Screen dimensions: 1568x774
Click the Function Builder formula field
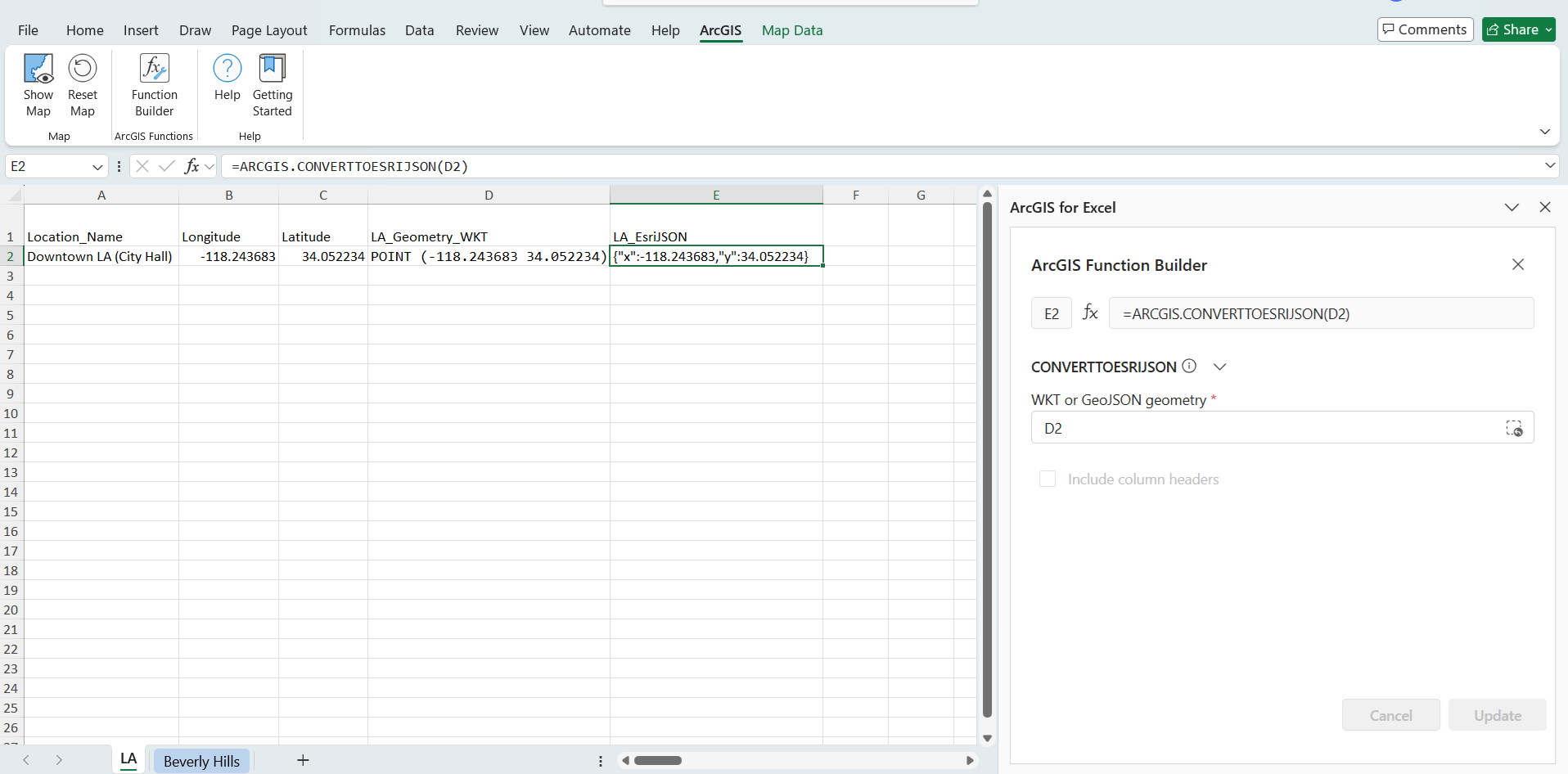pos(1321,313)
